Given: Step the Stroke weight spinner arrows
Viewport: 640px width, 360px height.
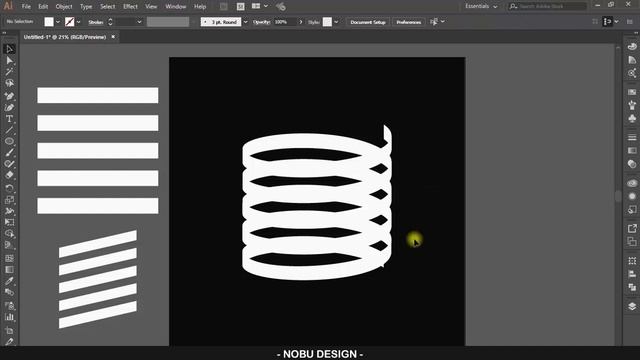Looking at the screenshot, I should coord(110,22).
